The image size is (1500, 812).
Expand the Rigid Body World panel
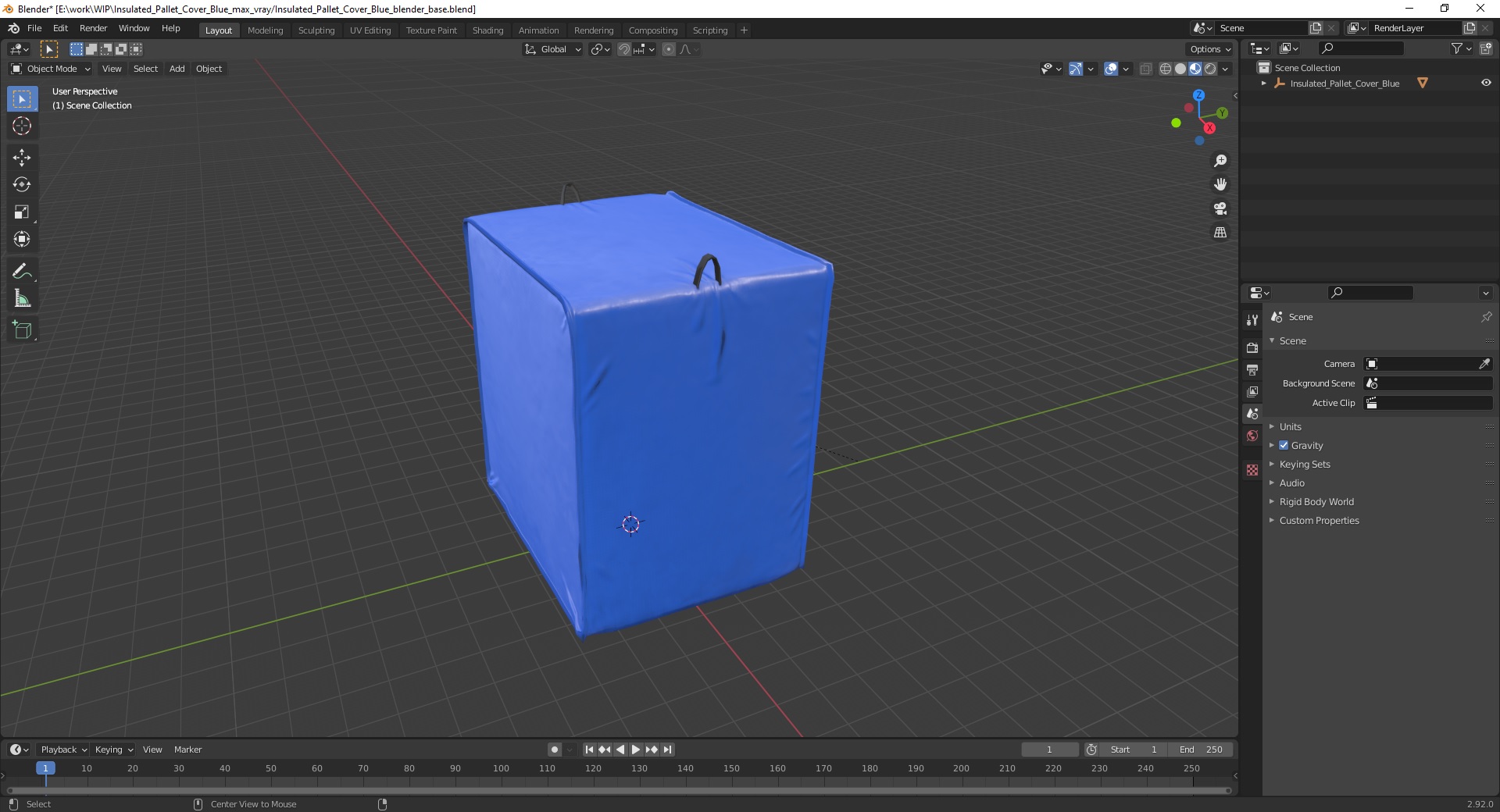click(1316, 501)
